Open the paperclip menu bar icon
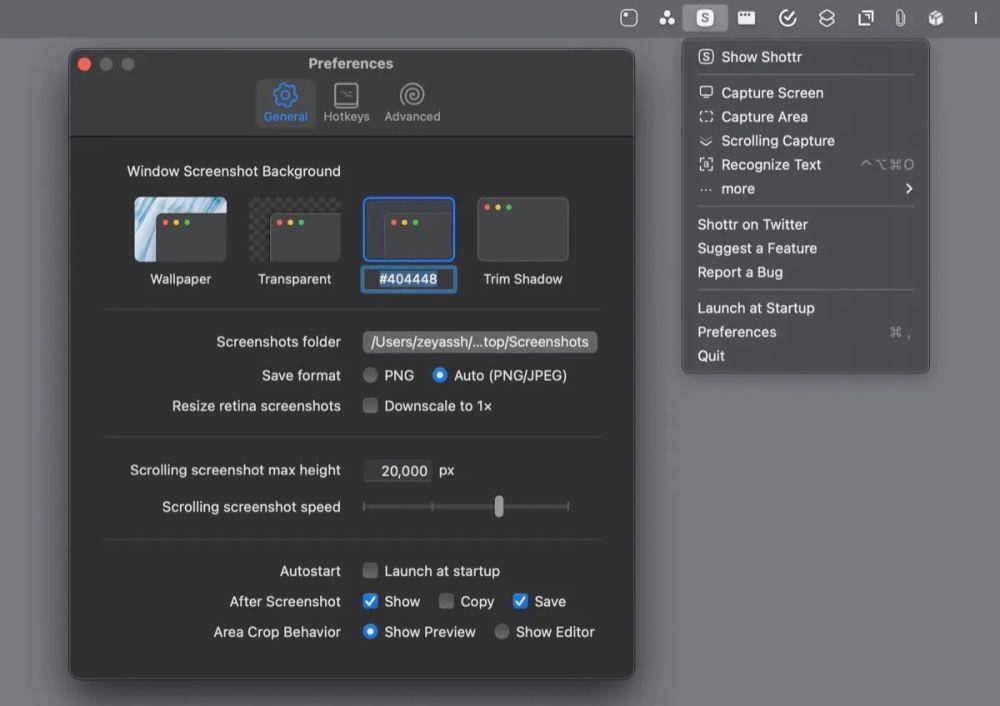Screen dimensions: 1000x706 click(900, 18)
